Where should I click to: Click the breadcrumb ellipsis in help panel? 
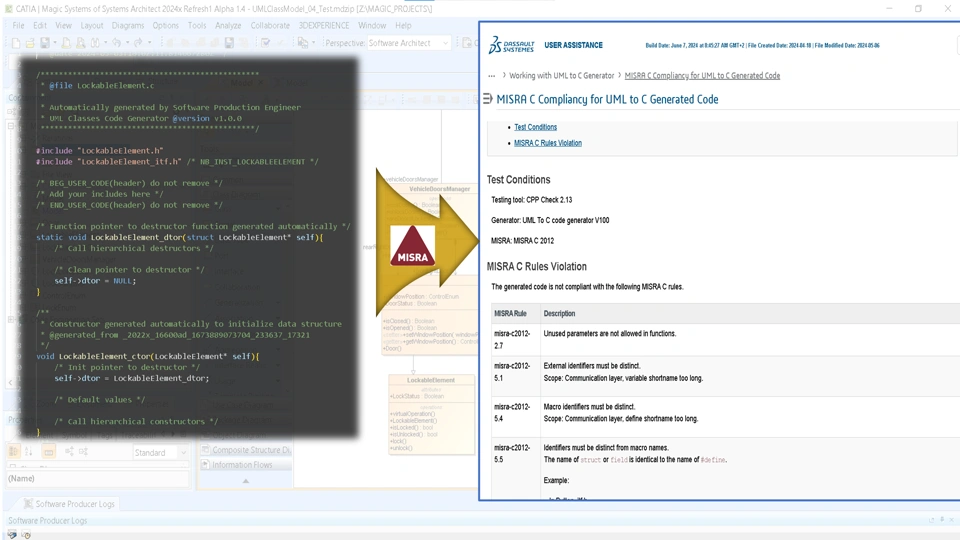pyautogui.click(x=492, y=76)
